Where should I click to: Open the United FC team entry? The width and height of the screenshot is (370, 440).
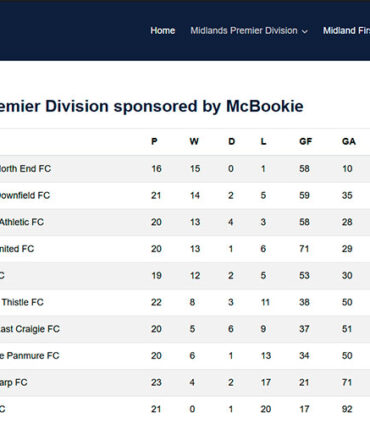tap(17, 249)
